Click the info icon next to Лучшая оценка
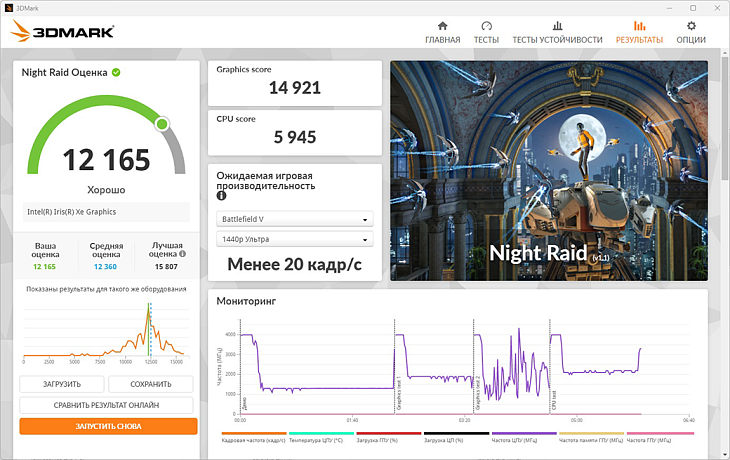The width and height of the screenshot is (730, 460). [184, 254]
